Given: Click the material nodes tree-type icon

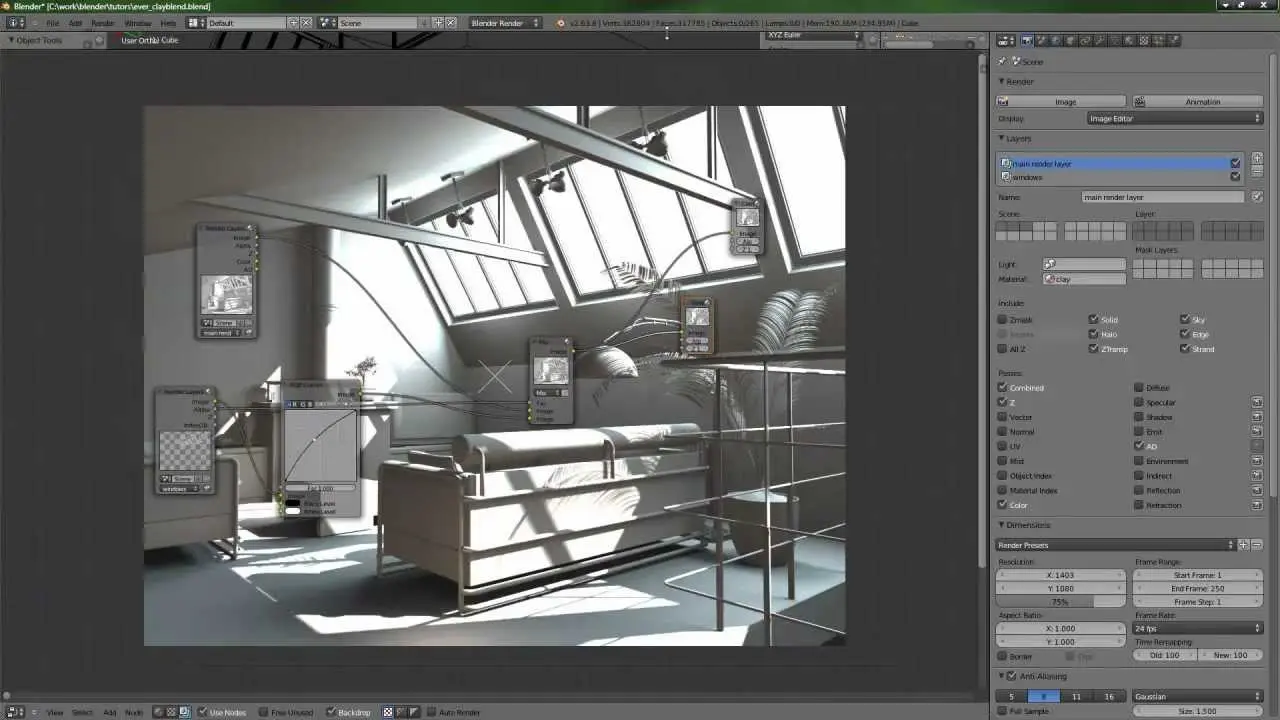Looking at the screenshot, I should pyautogui.click(x=158, y=712).
